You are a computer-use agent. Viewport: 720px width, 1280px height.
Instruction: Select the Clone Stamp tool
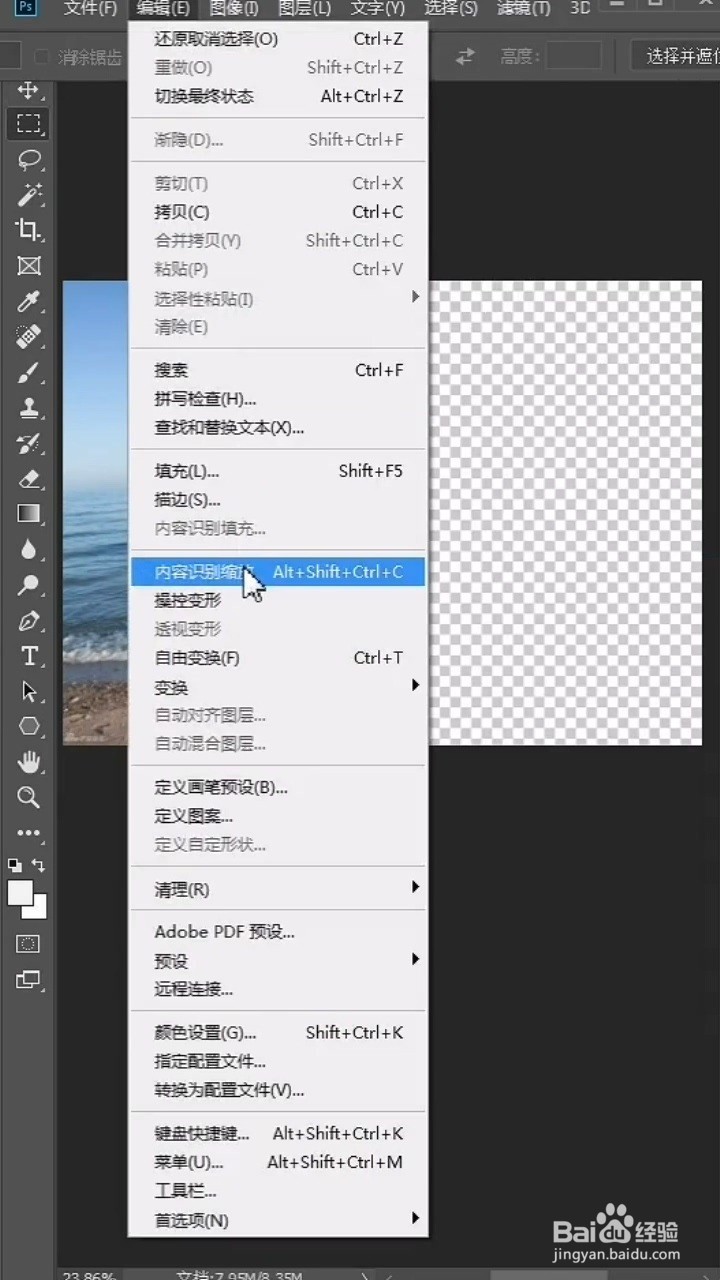[x=28, y=408]
